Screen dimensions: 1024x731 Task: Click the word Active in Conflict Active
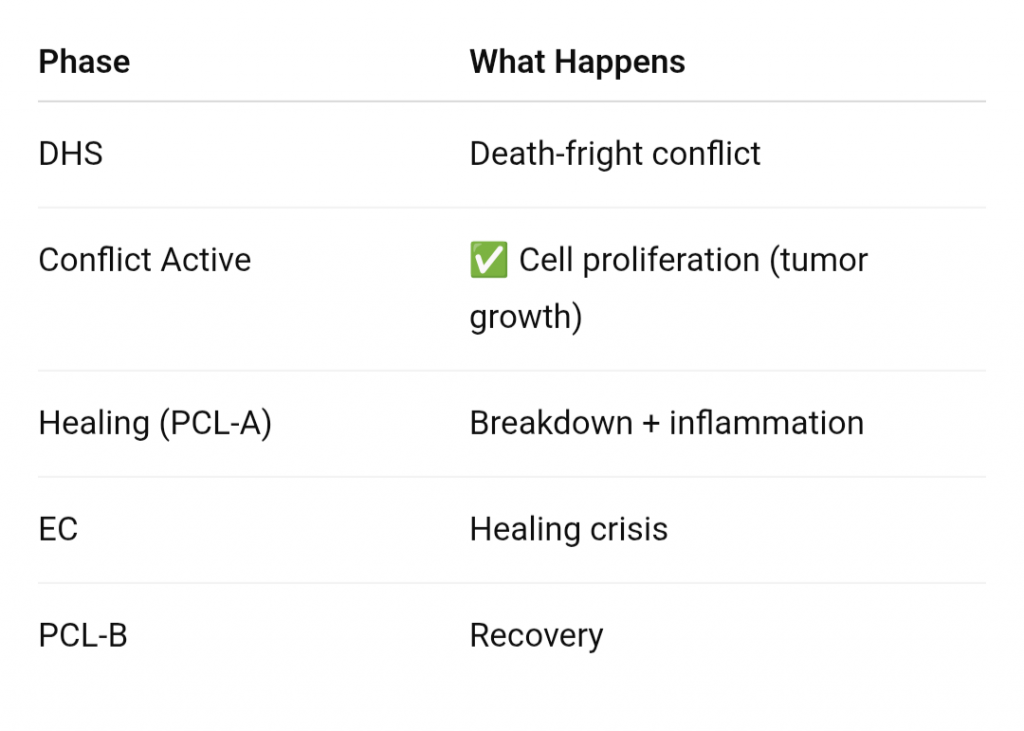(x=205, y=261)
